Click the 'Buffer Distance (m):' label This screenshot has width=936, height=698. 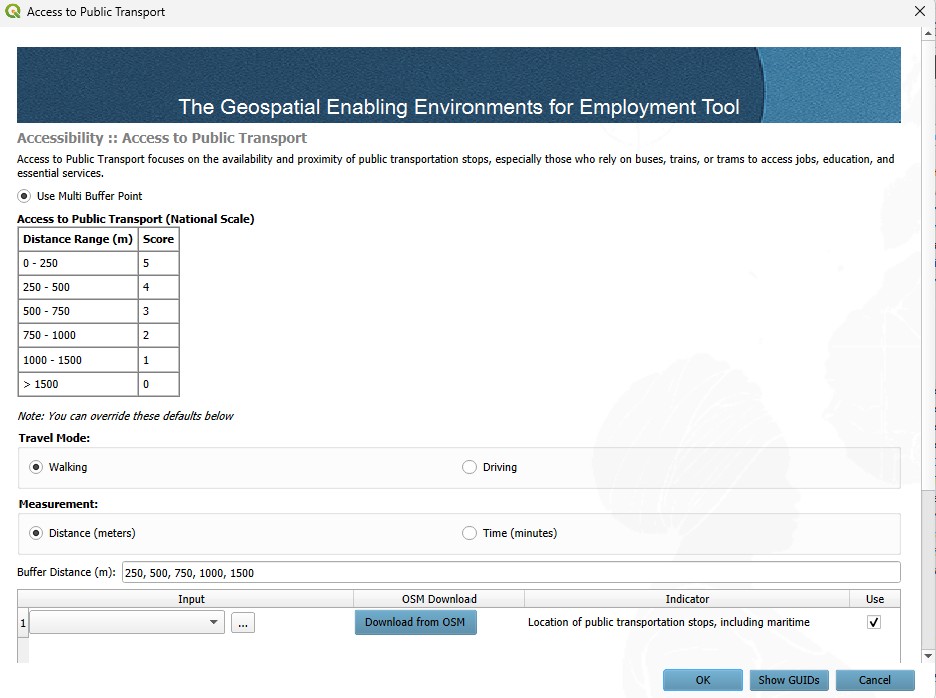(x=66, y=572)
